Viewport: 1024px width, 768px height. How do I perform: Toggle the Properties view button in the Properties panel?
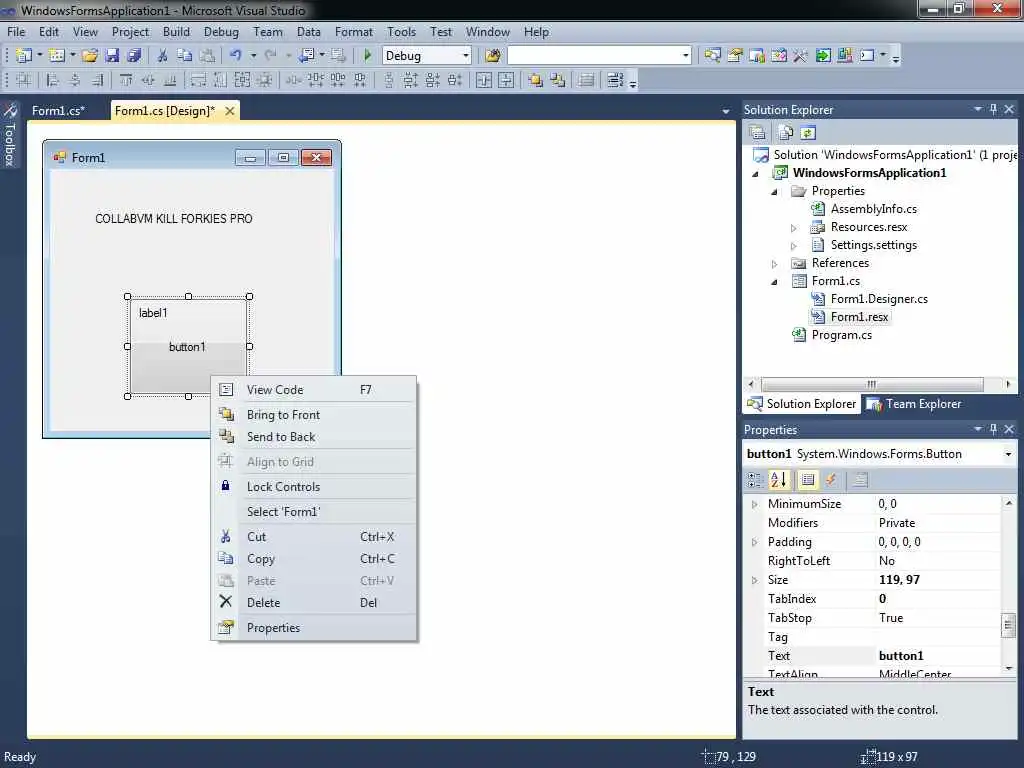point(808,480)
